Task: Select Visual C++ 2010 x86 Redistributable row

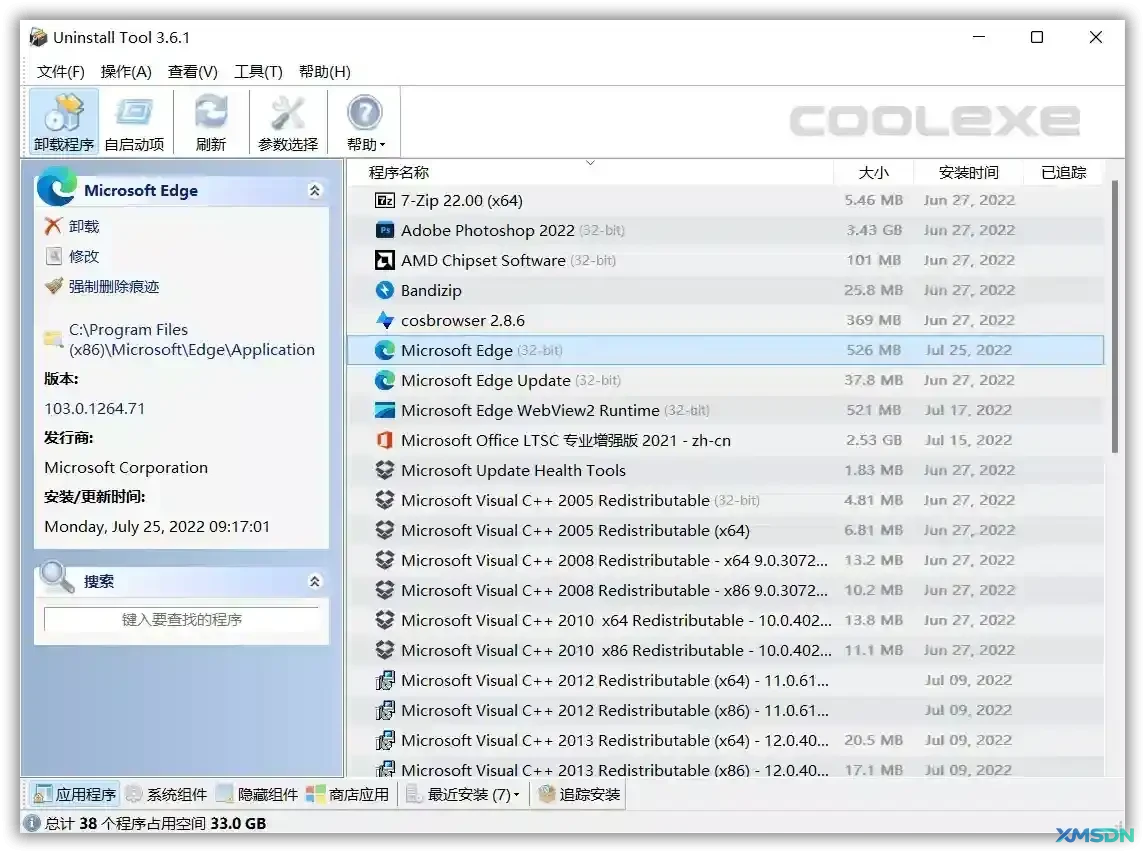Action: click(x=726, y=649)
